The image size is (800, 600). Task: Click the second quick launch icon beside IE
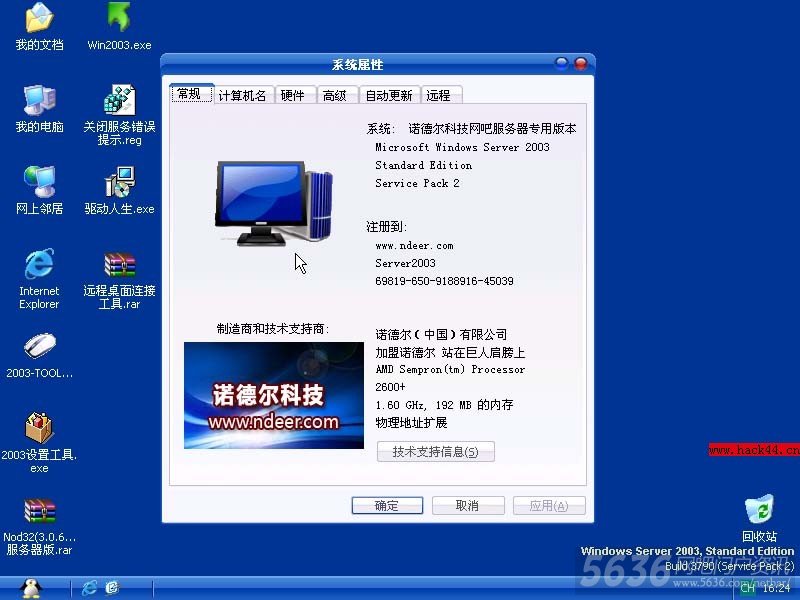pyautogui.click(x=112, y=588)
